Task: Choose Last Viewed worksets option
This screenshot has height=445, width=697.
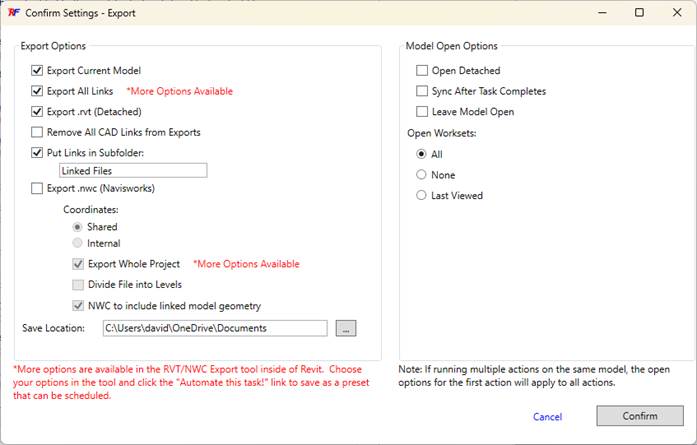Action: pyautogui.click(x=422, y=196)
